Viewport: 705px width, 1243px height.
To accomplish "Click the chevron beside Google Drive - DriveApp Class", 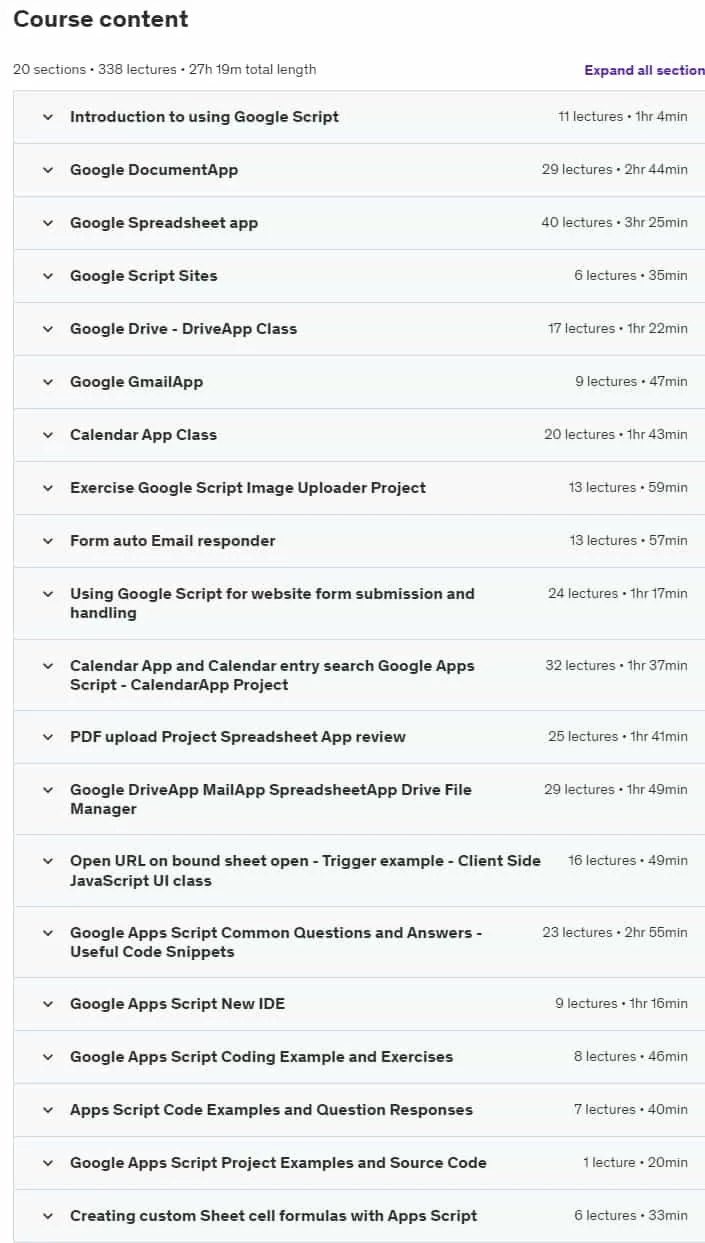I will pos(47,329).
